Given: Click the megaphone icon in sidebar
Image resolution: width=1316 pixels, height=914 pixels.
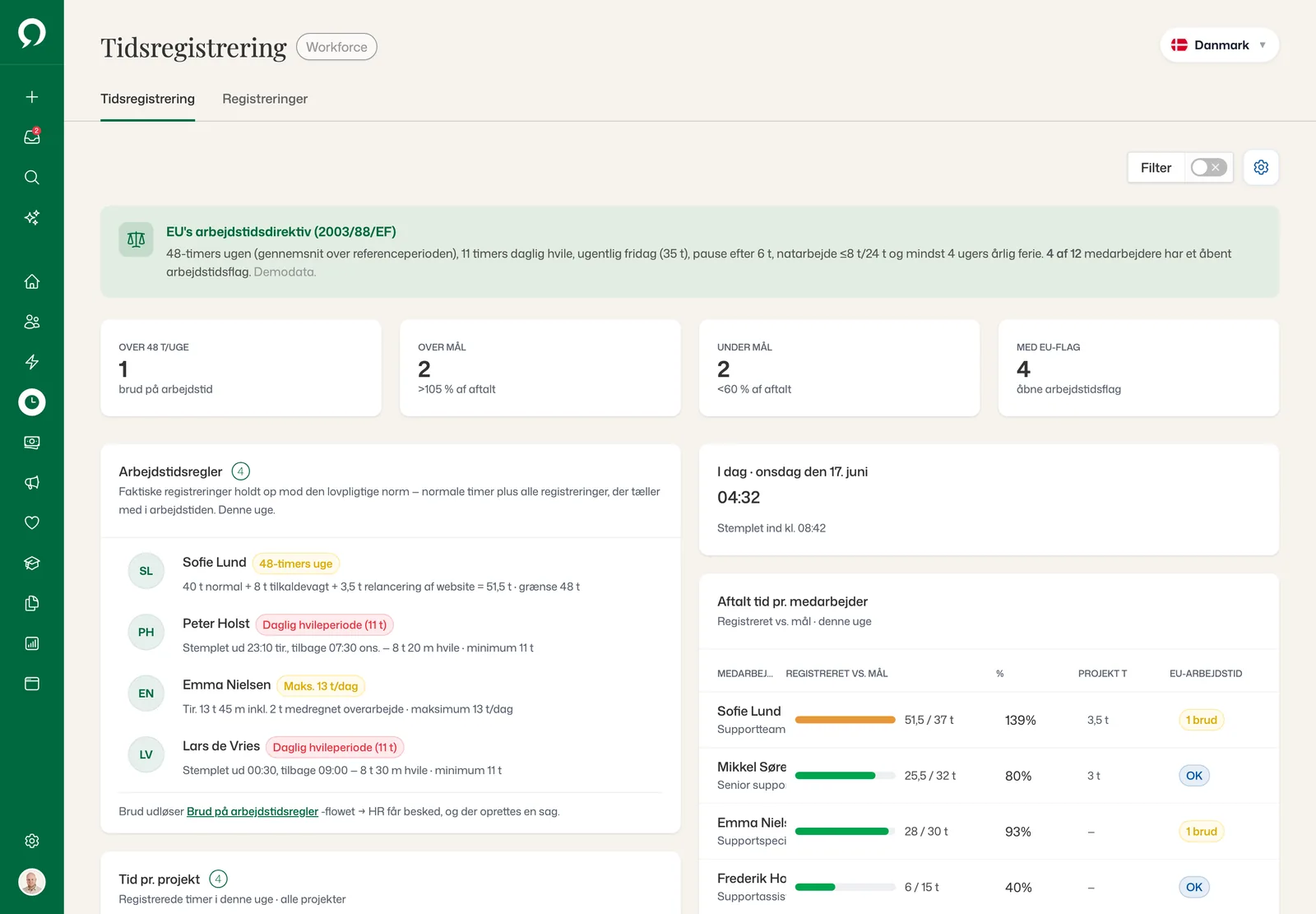Looking at the screenshot, I should point(31,483).
